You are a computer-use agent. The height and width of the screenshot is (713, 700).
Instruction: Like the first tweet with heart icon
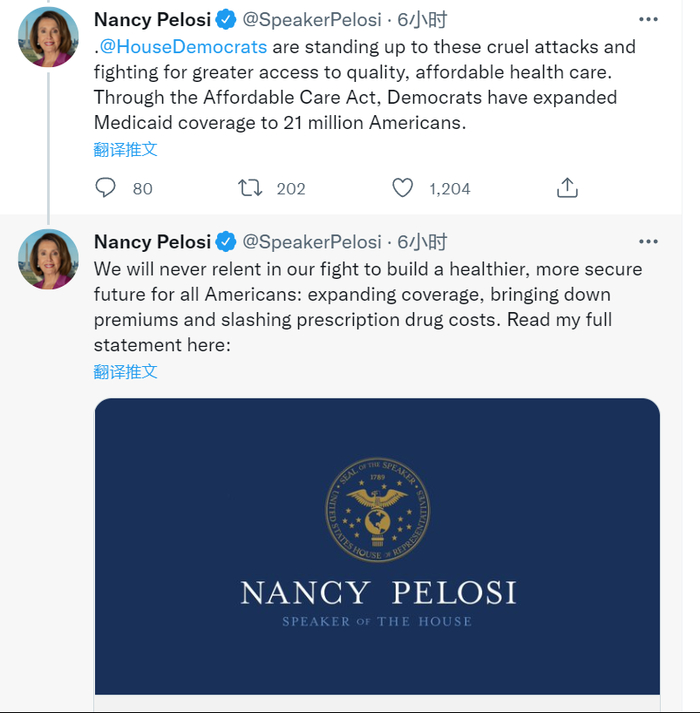(403, 188)
